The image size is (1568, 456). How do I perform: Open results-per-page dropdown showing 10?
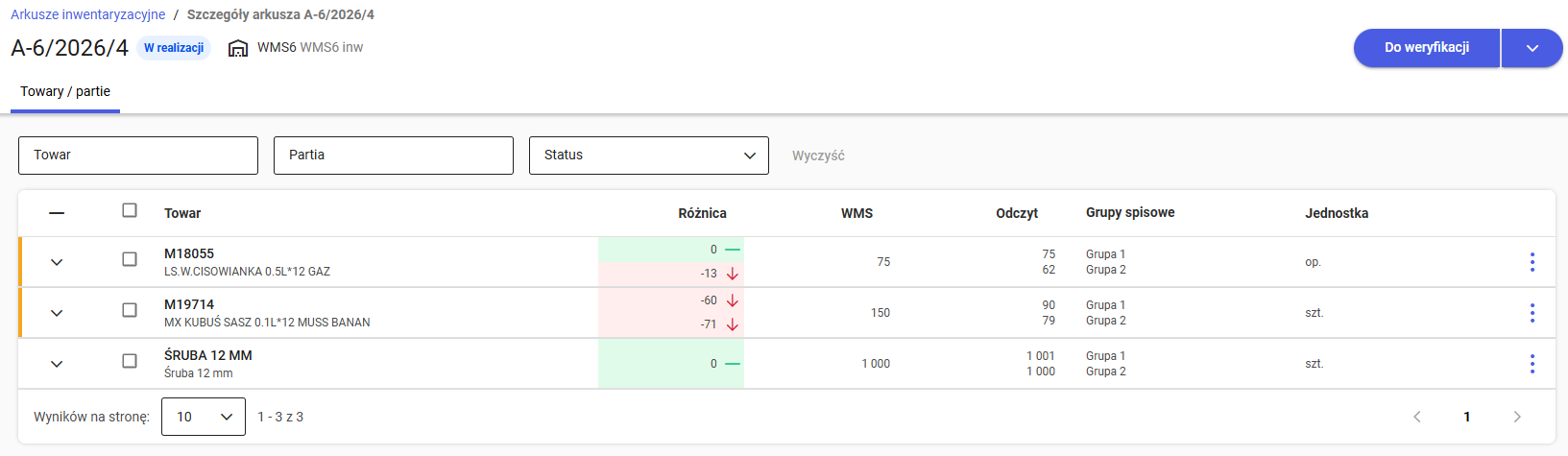click(204, 417)
